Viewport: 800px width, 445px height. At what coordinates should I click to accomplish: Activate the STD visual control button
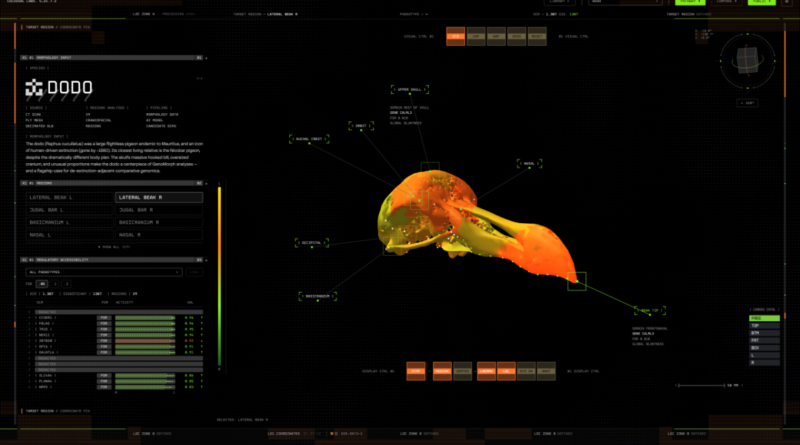tap(456, 37)
